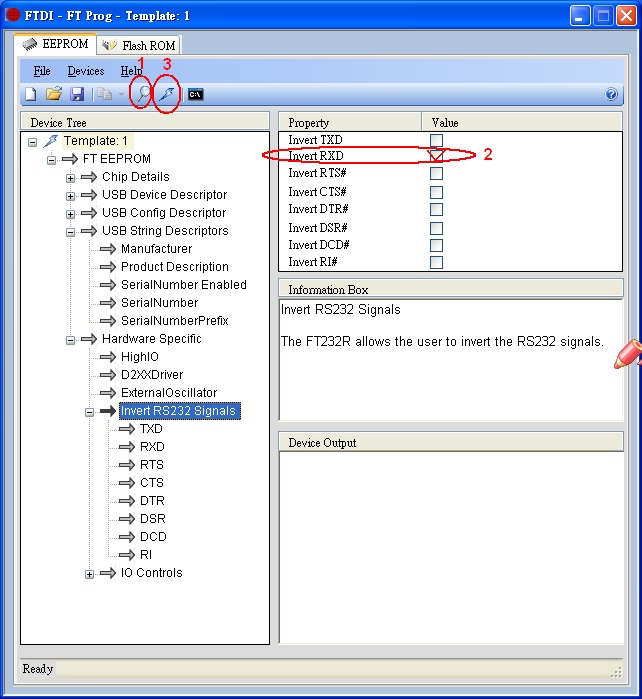Image resolution: width=642 pixels, height=699 pixels.
Task: Enable the Invert DSR# checkbox
Action: click(x=436, y=229)
